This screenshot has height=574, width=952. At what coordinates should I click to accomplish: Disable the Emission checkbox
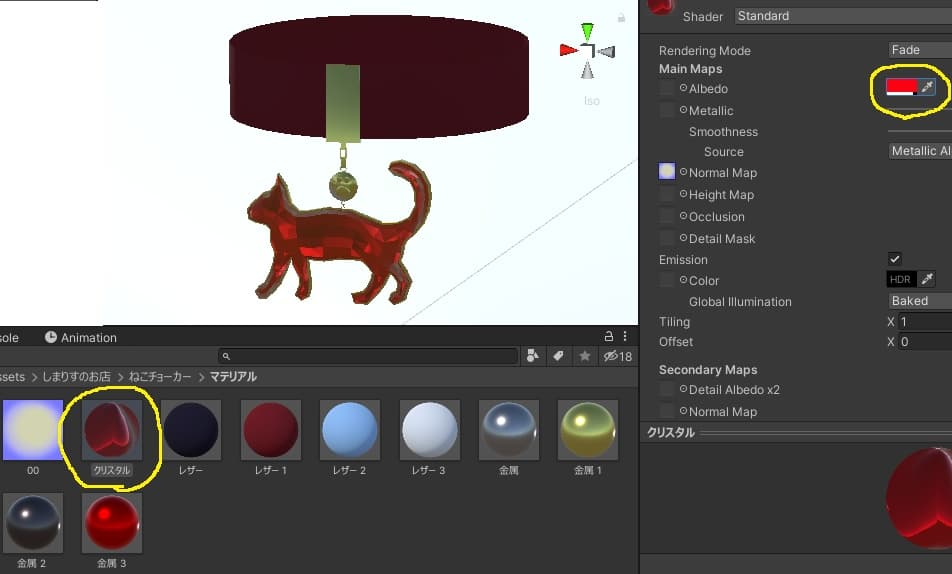[x=894, y=259]
